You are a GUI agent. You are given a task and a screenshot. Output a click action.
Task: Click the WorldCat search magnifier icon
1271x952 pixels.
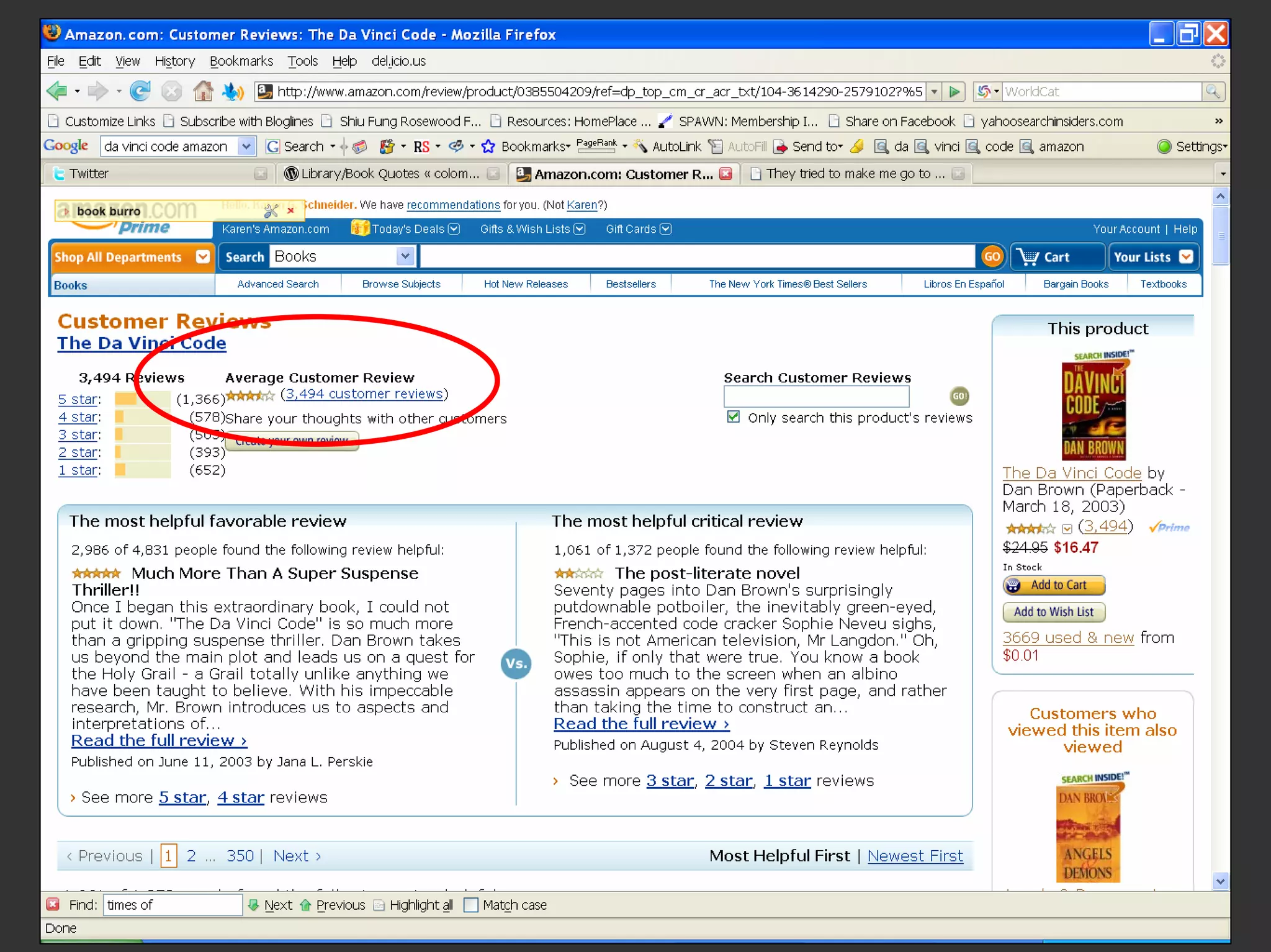1213,92
